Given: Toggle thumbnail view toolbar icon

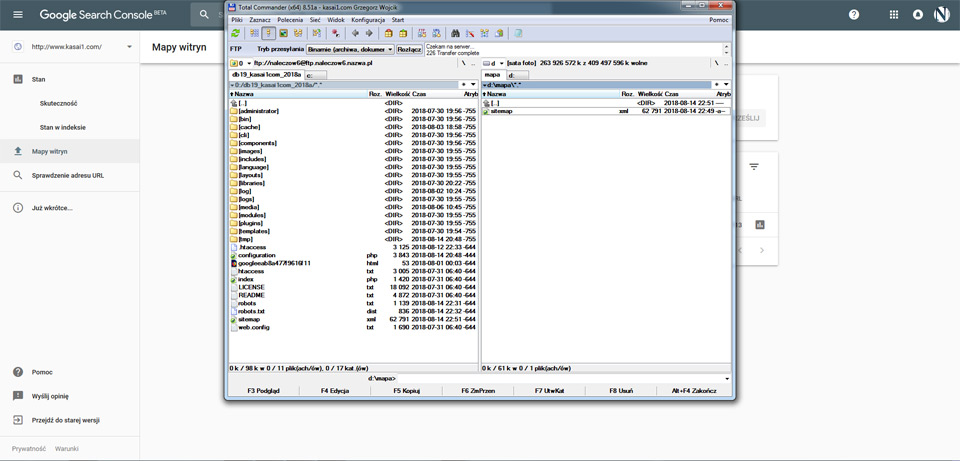Looking at the screenshot, I should coord(283,33).
